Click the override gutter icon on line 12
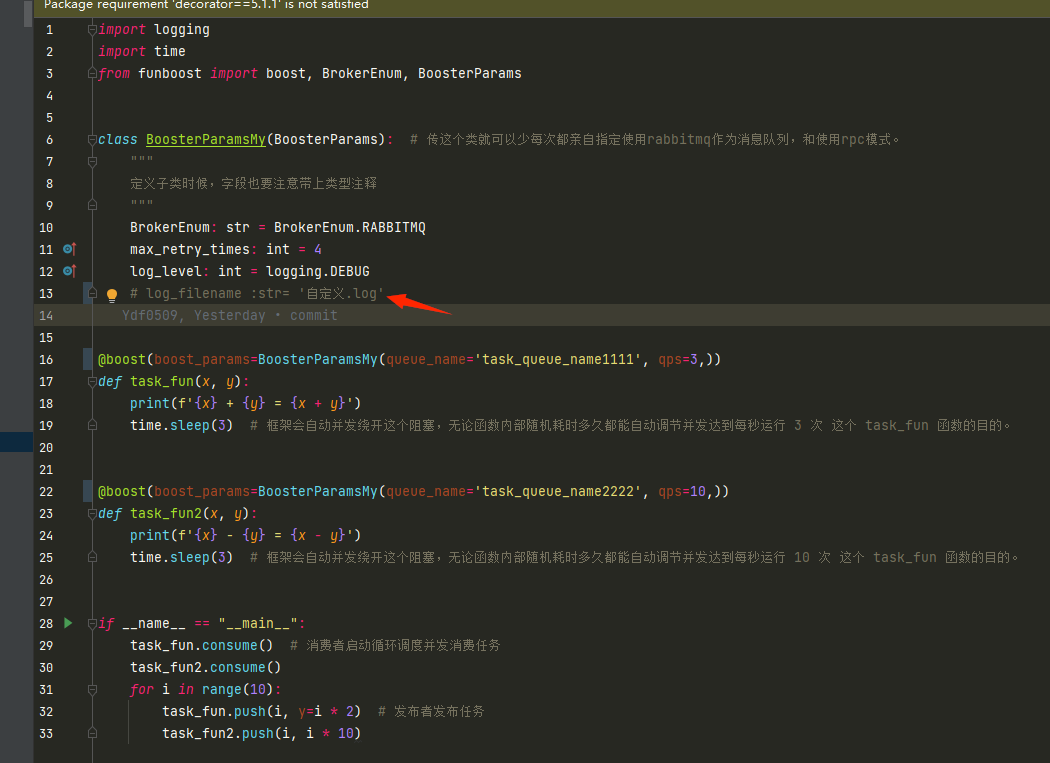Viewport: 1050px width, 763px height. click(70, 271)
